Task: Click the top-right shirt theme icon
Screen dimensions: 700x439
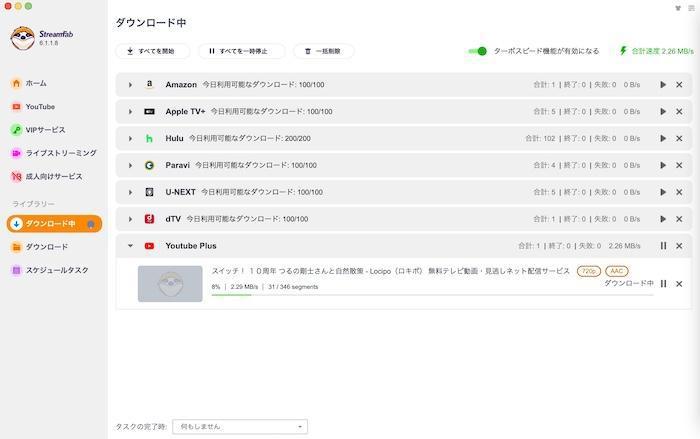Action: 678,8
